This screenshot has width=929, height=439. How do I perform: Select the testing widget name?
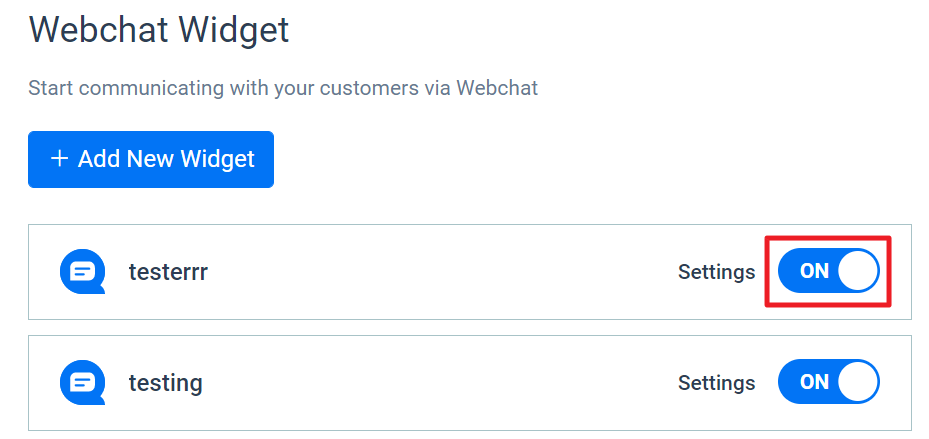tap(166, 383)
